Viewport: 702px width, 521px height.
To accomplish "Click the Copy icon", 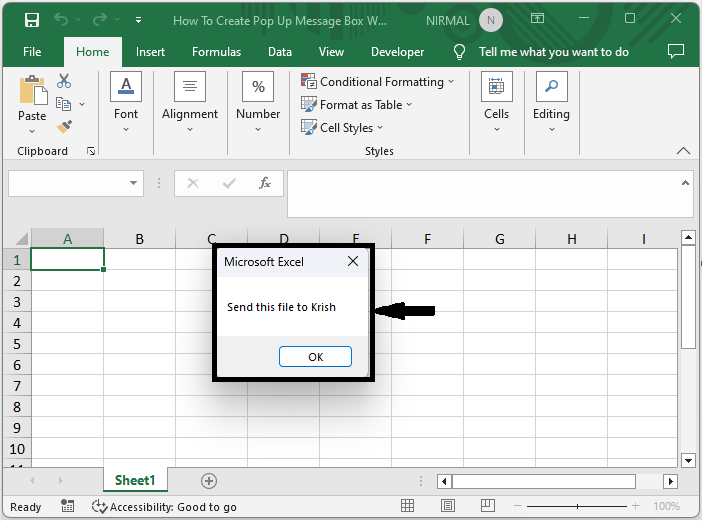I will pos(63,104).
